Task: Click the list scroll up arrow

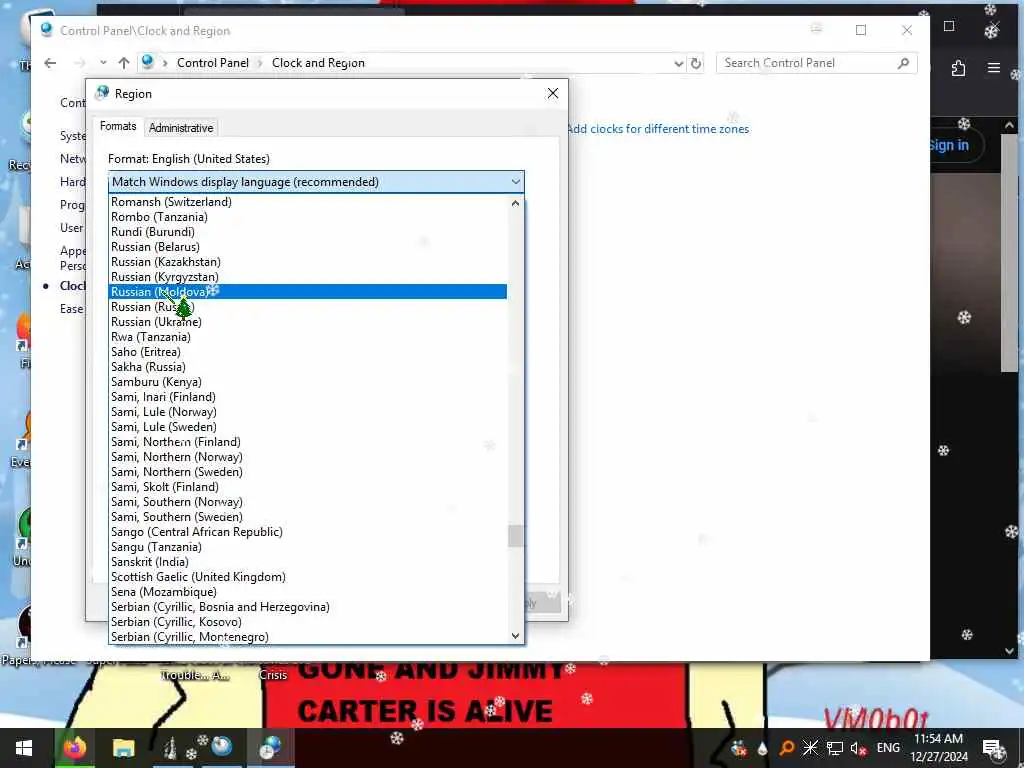Action: (515, 203)
